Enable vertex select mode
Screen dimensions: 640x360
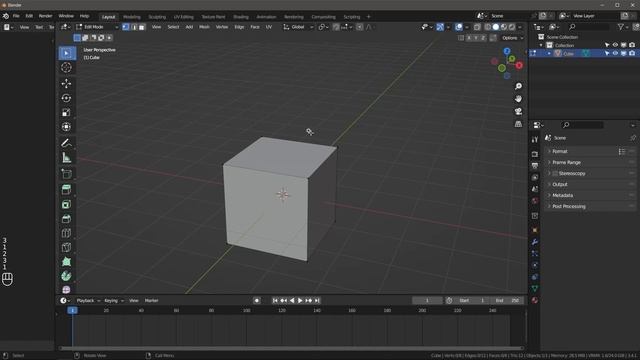click(x=126, y=27)
